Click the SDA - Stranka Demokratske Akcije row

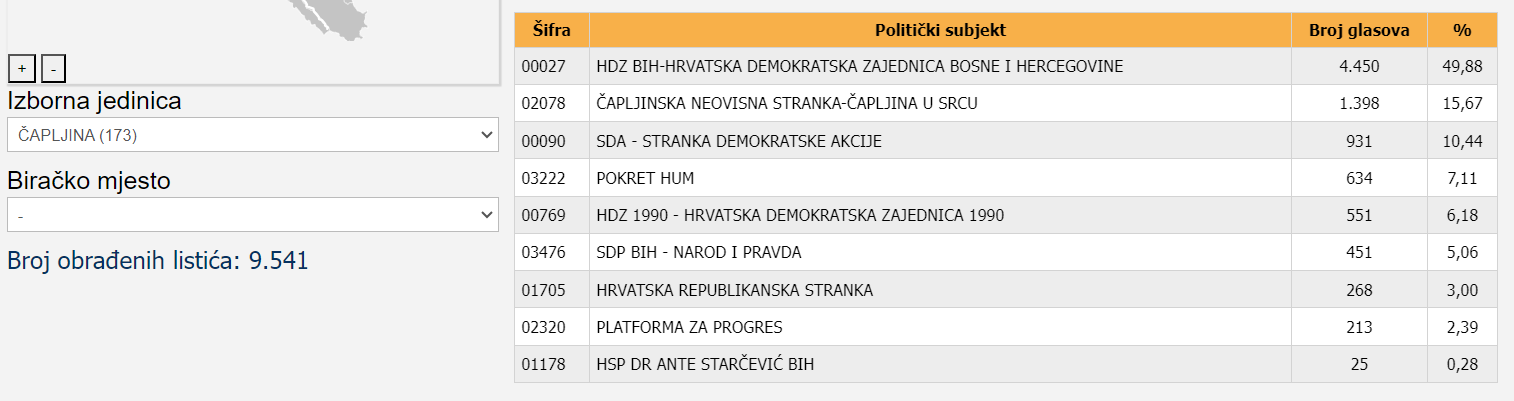pyautogui.click(x=739, y=141)
